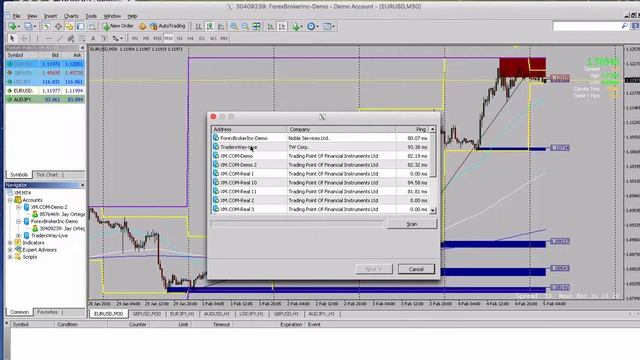This screenshot has height=360, width=640.
Task: Toggle the Navigator panel icon
Action: click(x=69, y=26)
